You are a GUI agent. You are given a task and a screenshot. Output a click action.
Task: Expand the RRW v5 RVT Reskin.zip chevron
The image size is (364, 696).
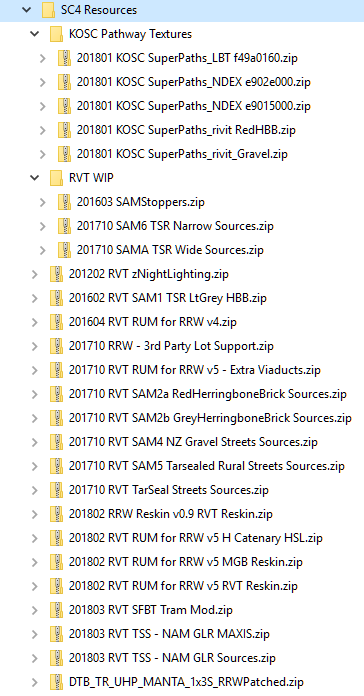[x=35, y=586]
